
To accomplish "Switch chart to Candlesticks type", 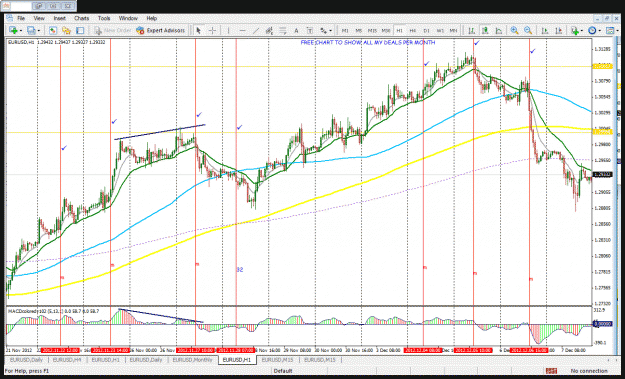I will coord(485,30).
